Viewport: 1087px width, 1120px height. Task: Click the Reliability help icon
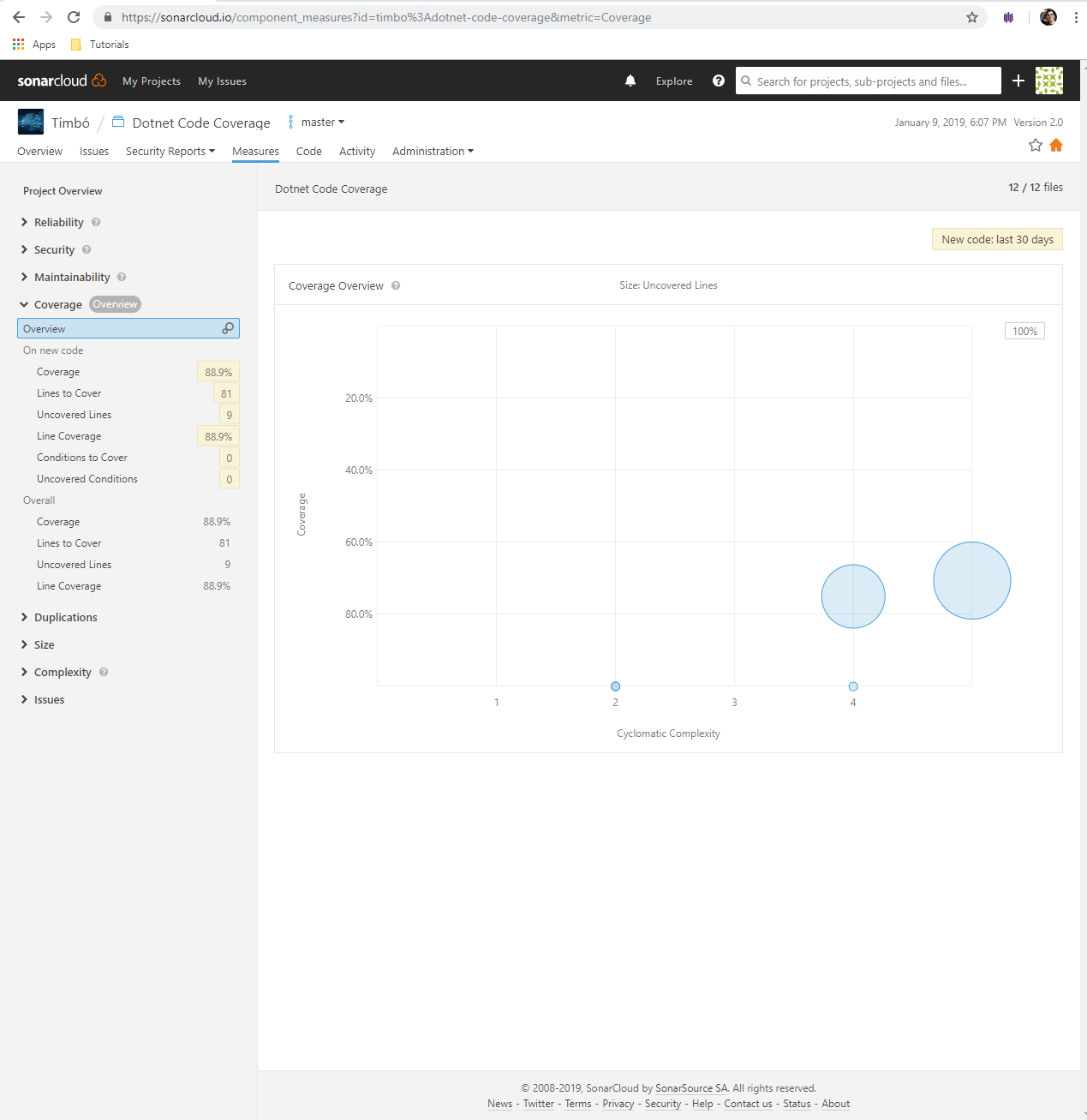[x=96, y=222]
